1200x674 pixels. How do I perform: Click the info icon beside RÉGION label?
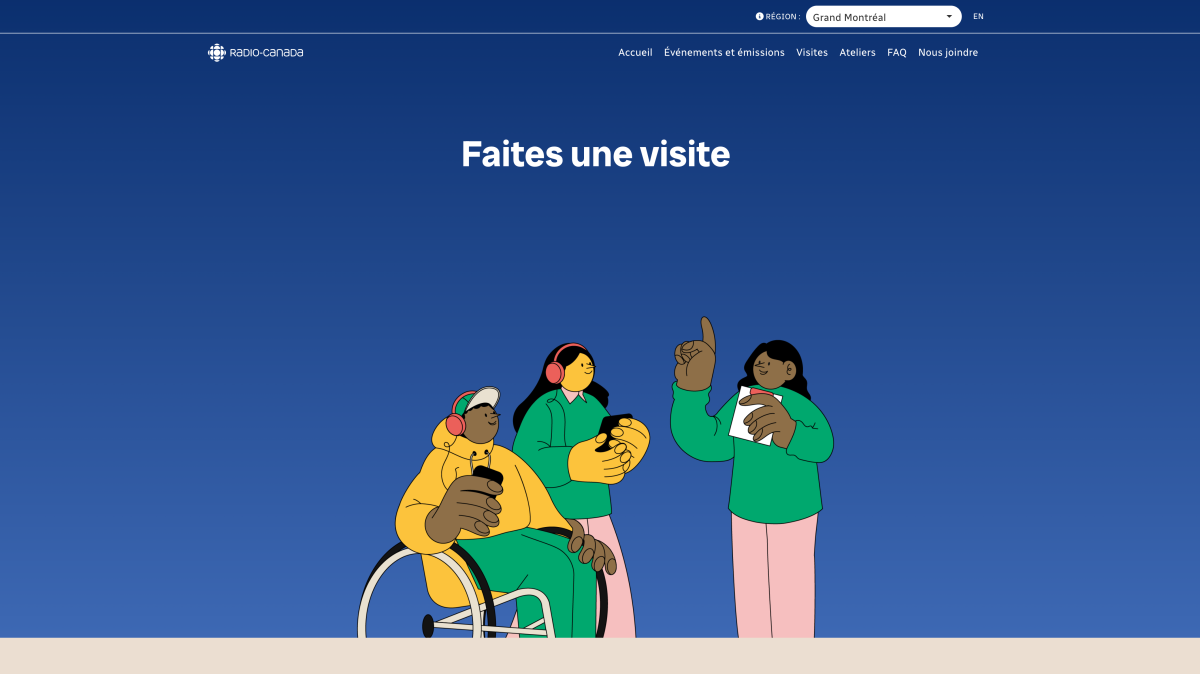759,16
